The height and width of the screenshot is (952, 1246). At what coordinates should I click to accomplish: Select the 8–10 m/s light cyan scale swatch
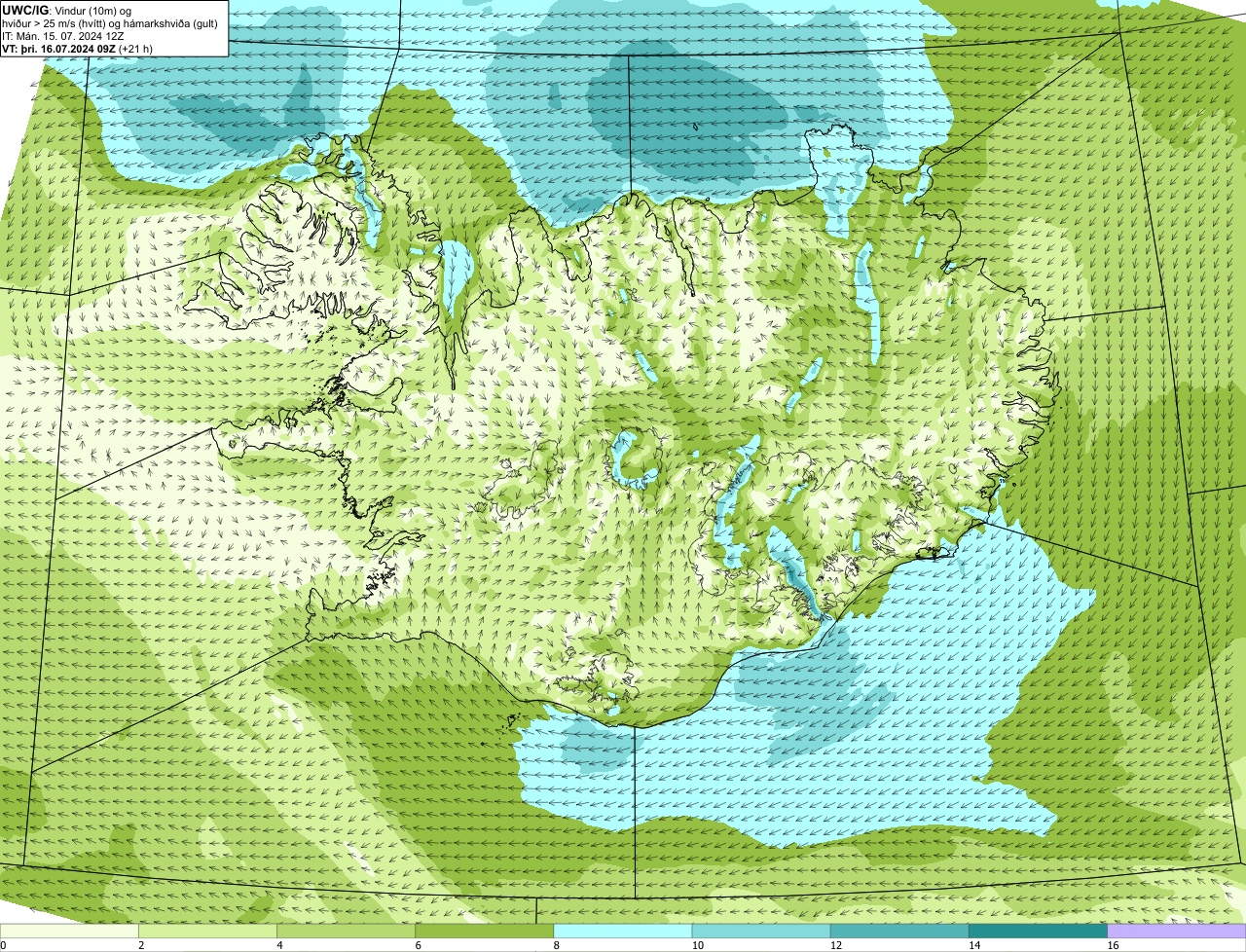tap(623, 932)
